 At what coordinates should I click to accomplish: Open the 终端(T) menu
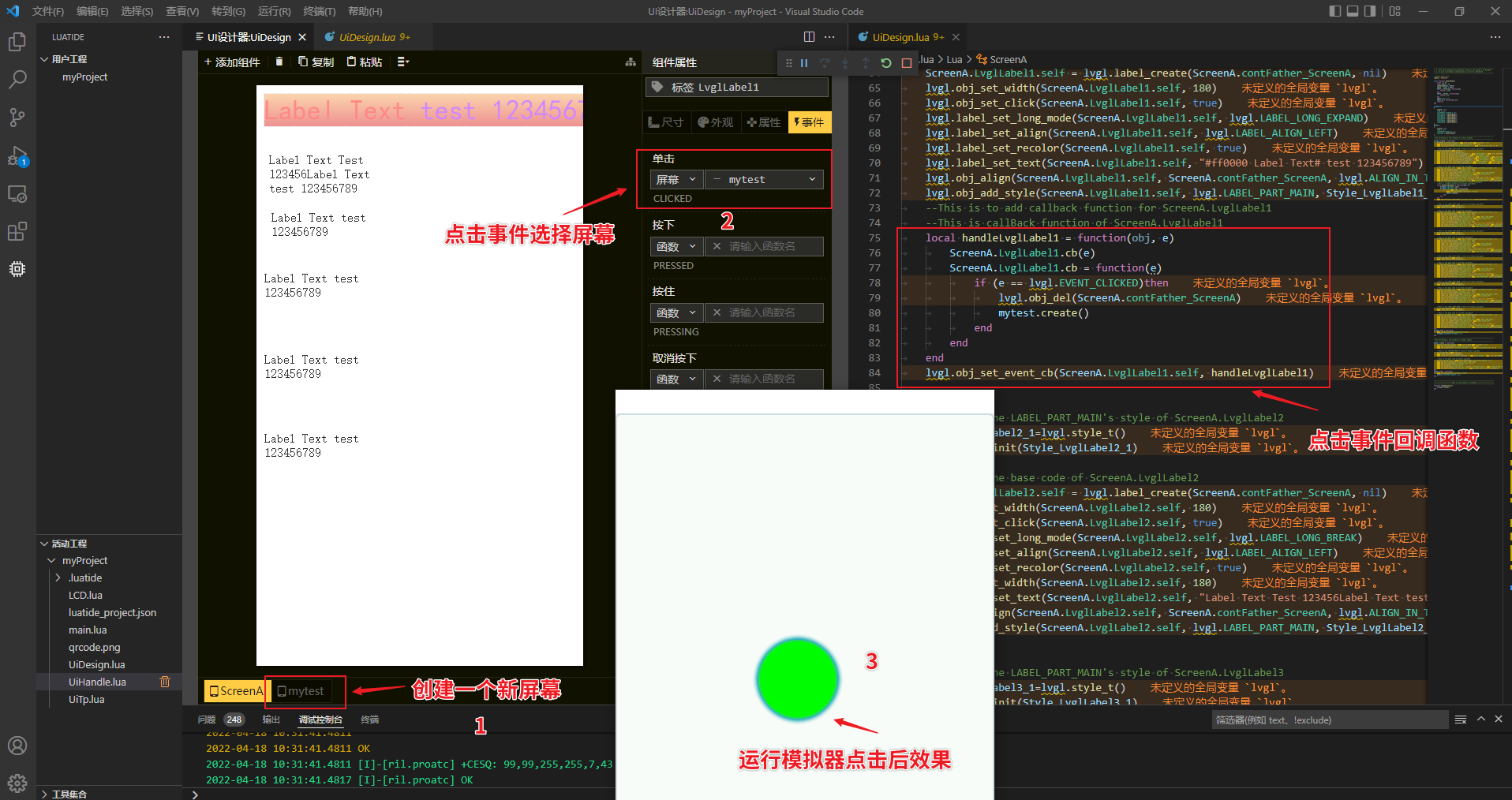coord(319,11)
